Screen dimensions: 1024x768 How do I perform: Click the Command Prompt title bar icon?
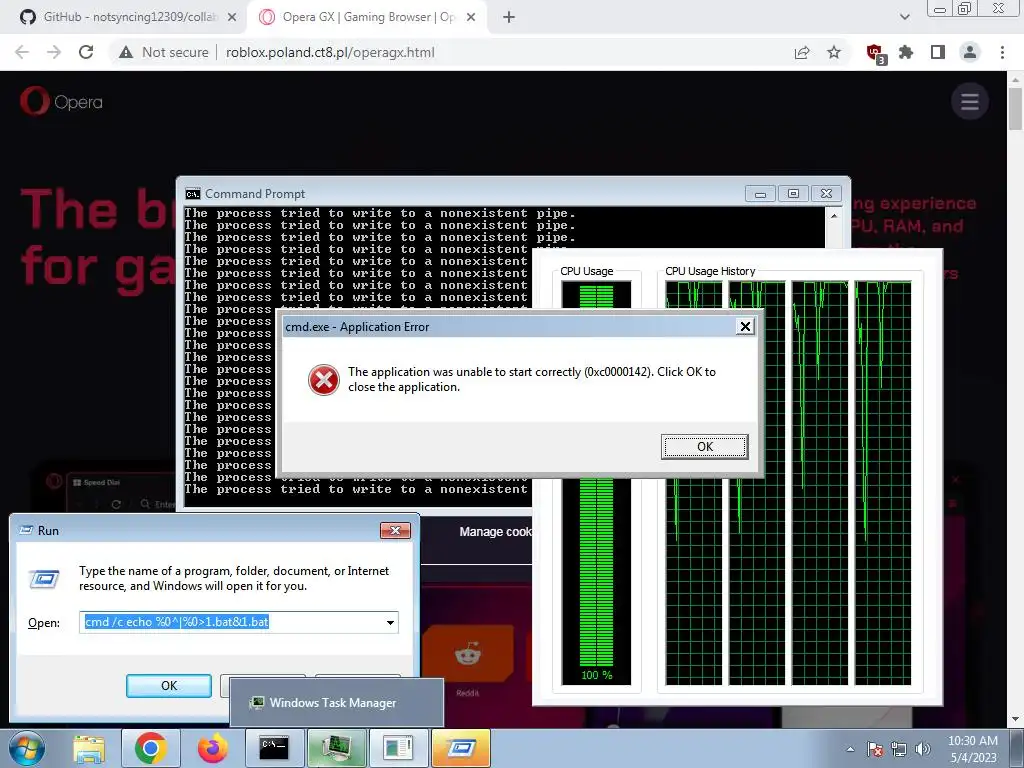[x=193, y=194]
